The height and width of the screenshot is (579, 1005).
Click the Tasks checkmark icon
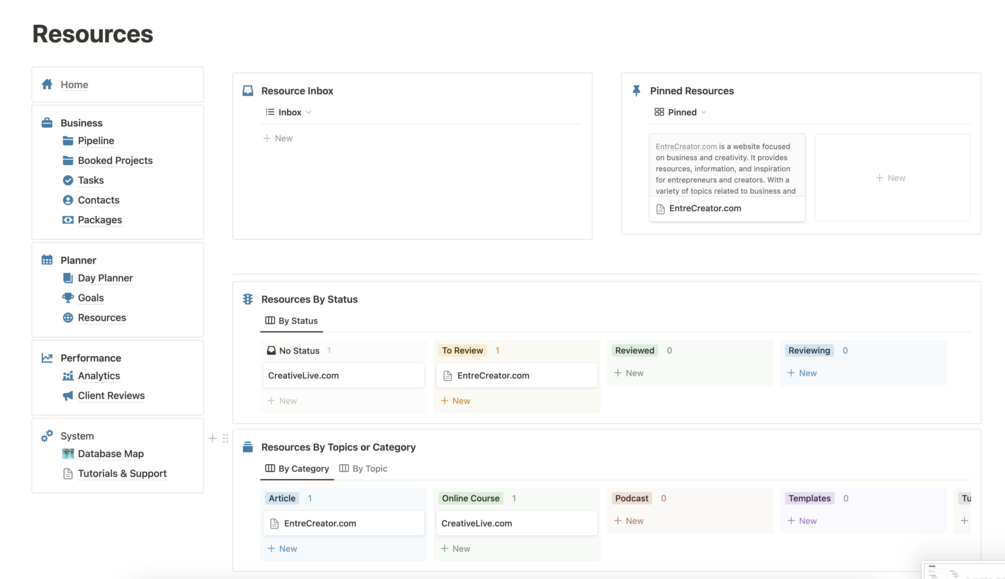pos(68,180)
